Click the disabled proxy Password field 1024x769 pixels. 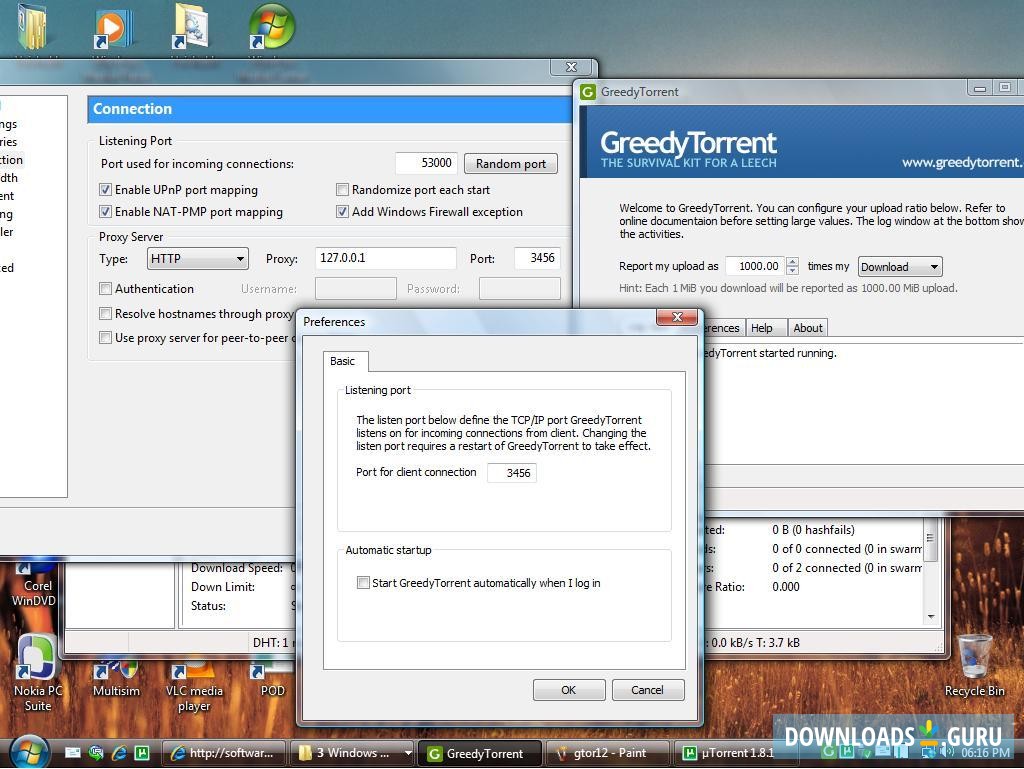[x=520, y=289]
